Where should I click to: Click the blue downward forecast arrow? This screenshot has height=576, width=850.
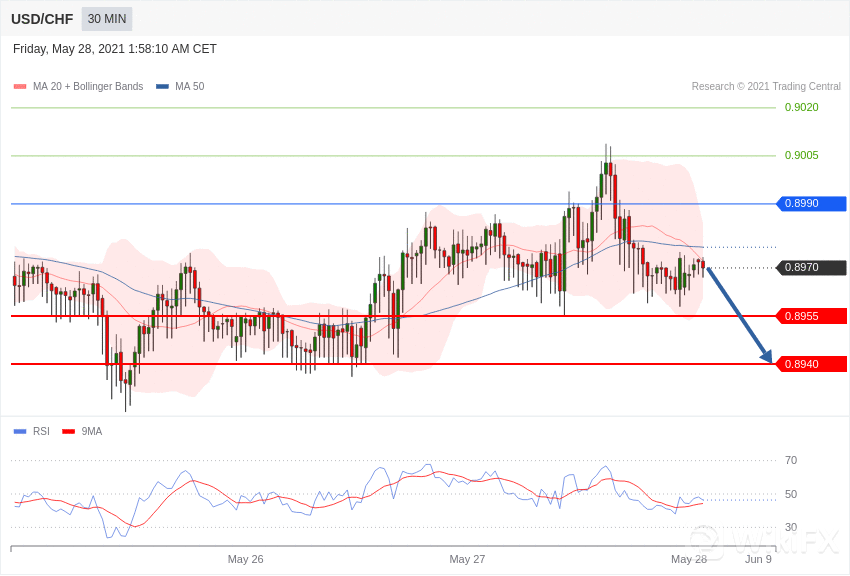point(739,315)
